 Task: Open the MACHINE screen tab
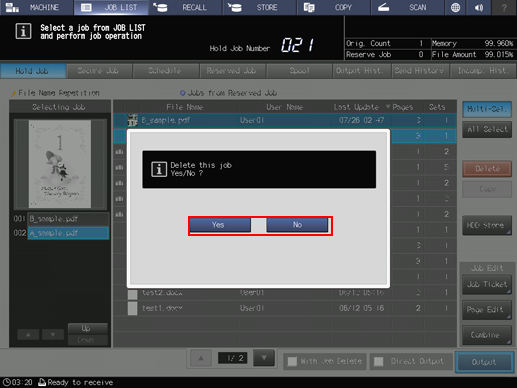click(37, 7)
